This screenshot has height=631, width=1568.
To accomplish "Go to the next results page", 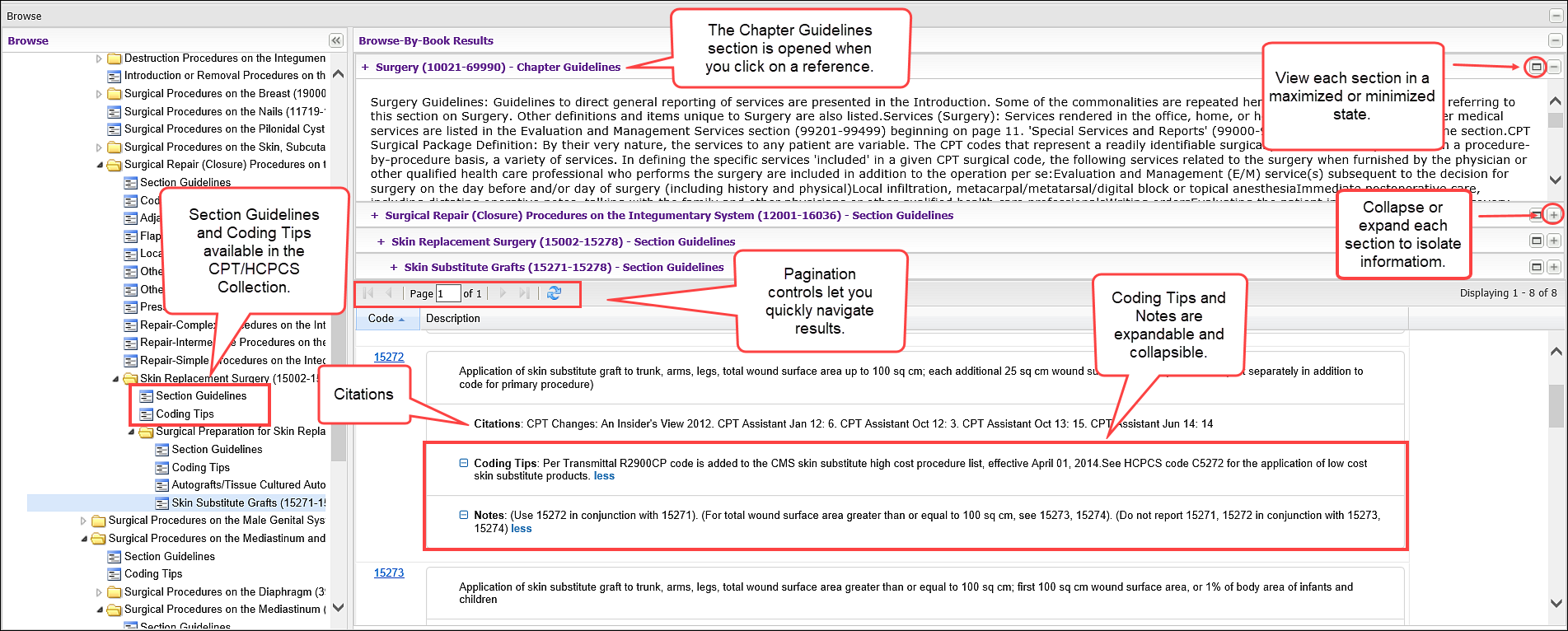I will coord(503,293).
